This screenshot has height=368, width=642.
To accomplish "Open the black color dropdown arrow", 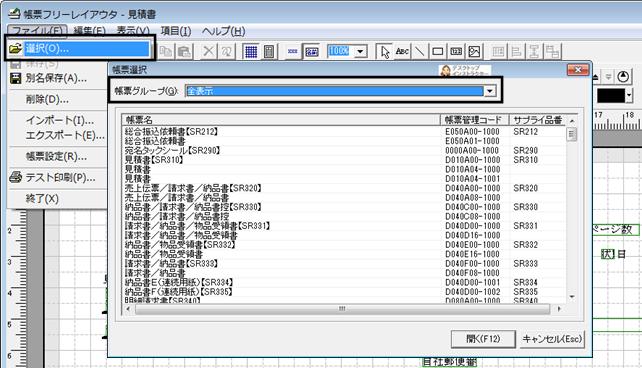I will click(x=629, y=96).
